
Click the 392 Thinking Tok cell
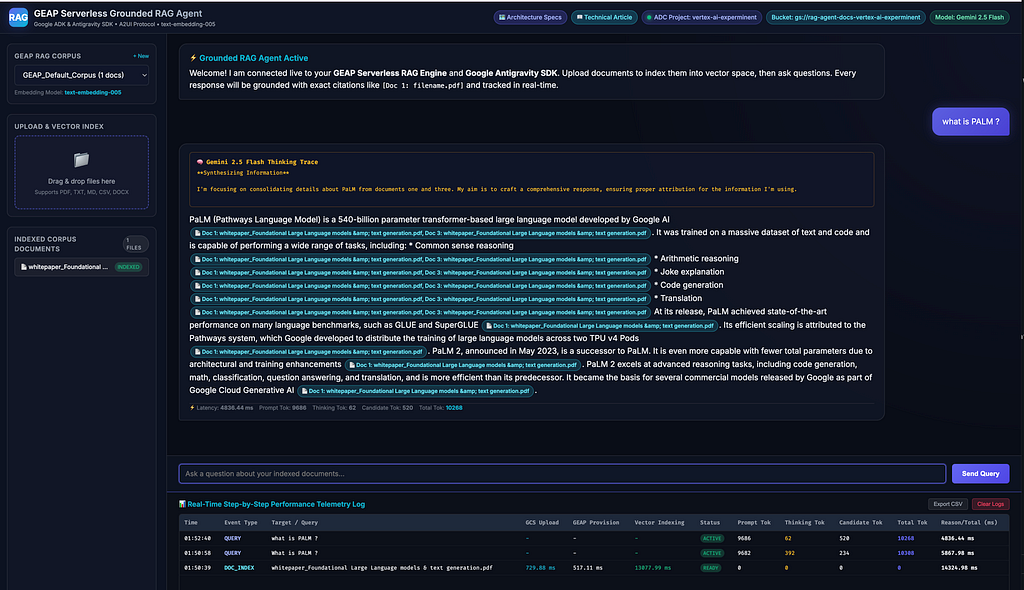click(790, 553)
